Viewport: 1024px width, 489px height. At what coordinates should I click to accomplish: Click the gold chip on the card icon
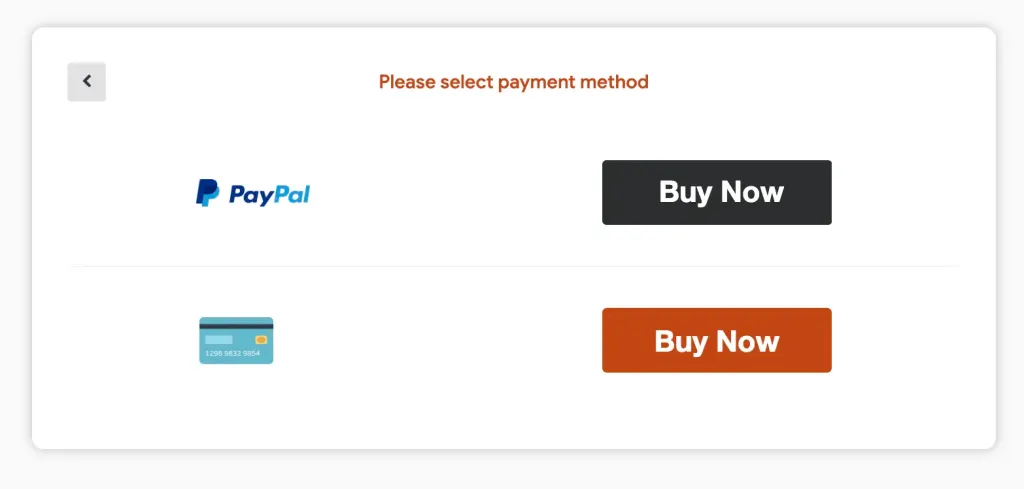pyautogui.click(x=261, y=340)
